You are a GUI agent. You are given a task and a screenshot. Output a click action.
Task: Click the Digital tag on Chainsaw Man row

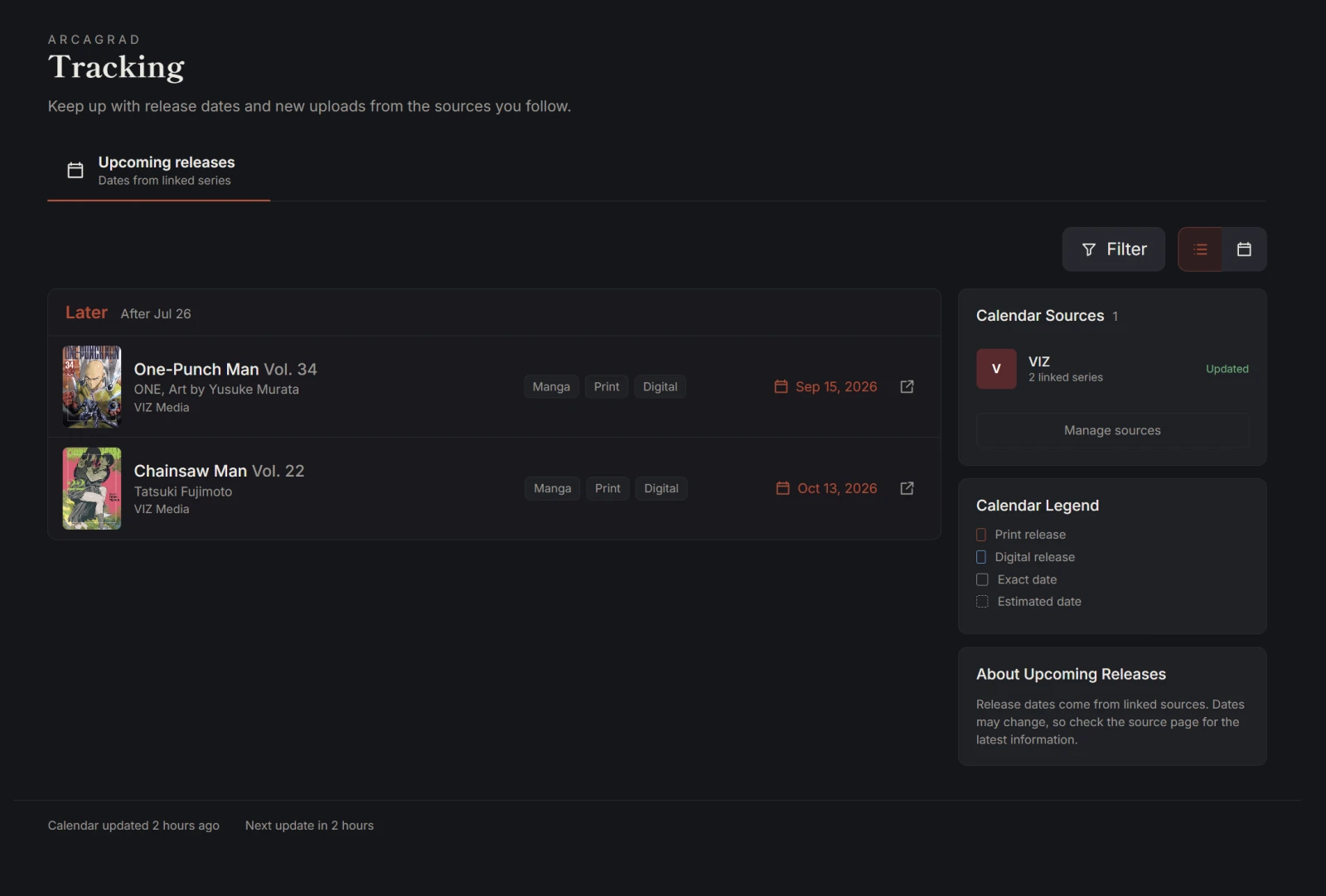(x=661, y=489)
